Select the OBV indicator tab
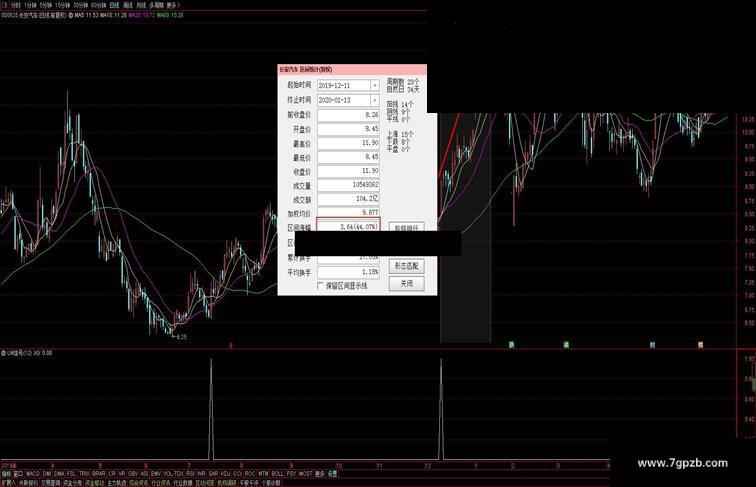 pos(133,473)
